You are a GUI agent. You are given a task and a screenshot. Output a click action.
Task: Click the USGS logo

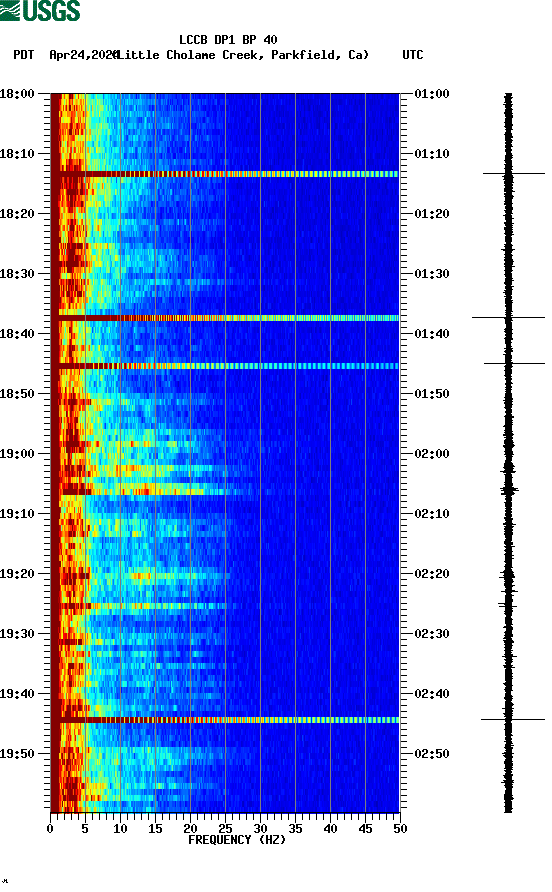pos(40,10)
